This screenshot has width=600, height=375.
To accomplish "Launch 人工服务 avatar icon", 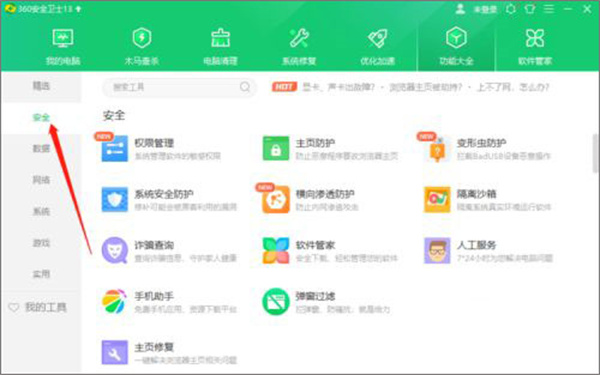I will [437, 251].
